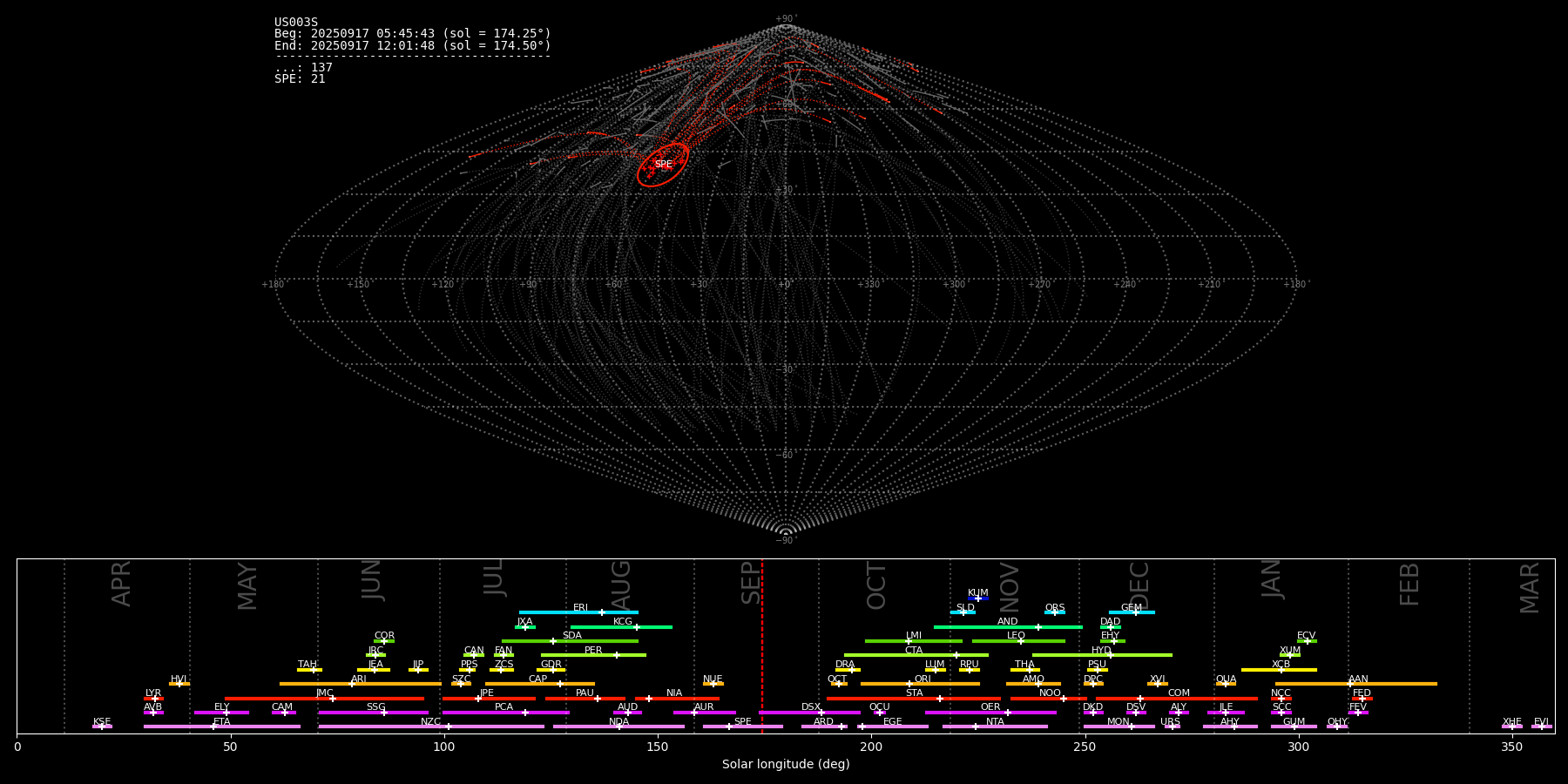Image resolution: width=1568 pixels, height=784 pixels.
Task: Click the SPE radiant ellipse on sky map
Action: [x=663, y=165]
